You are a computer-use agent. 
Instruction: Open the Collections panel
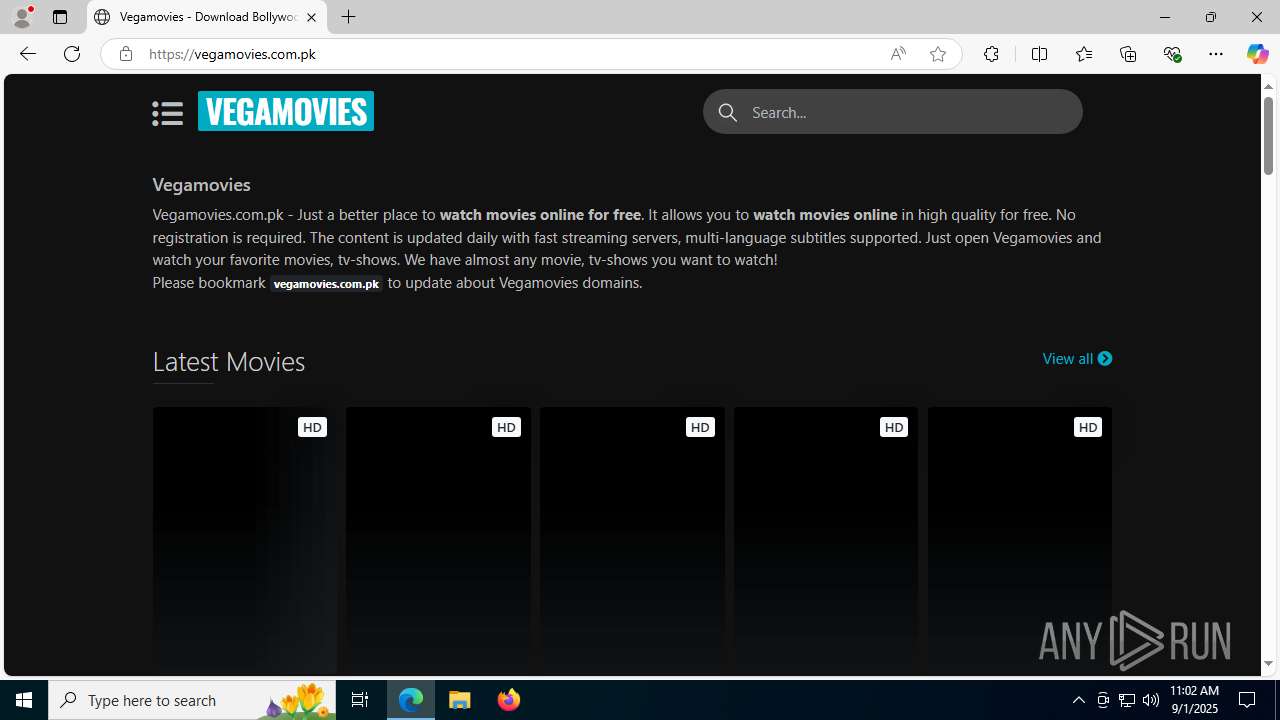pos(1128,54)
